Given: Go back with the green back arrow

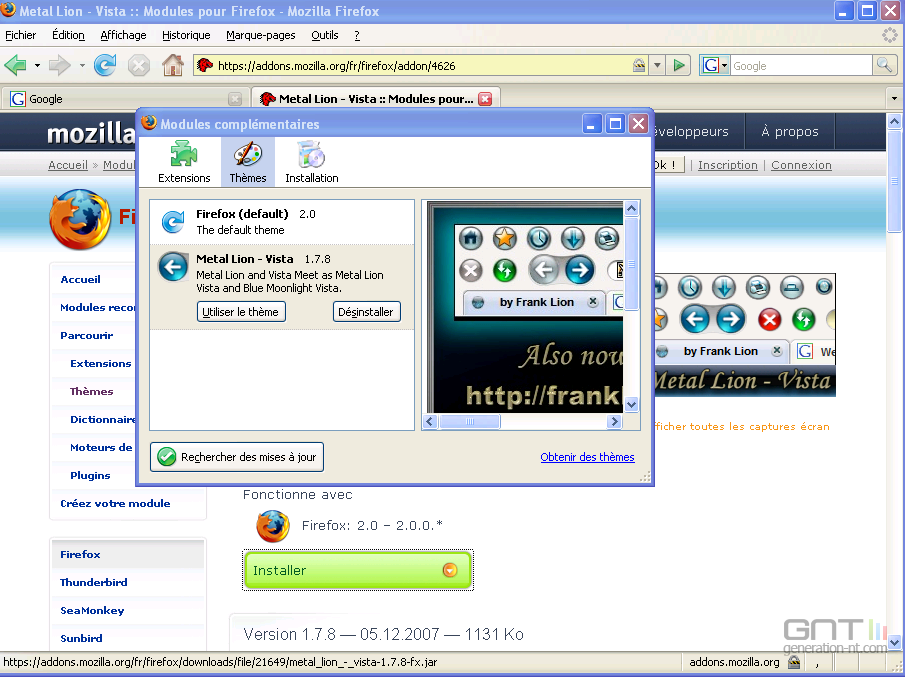Looking at the screenshot, I should click(15, 65).
